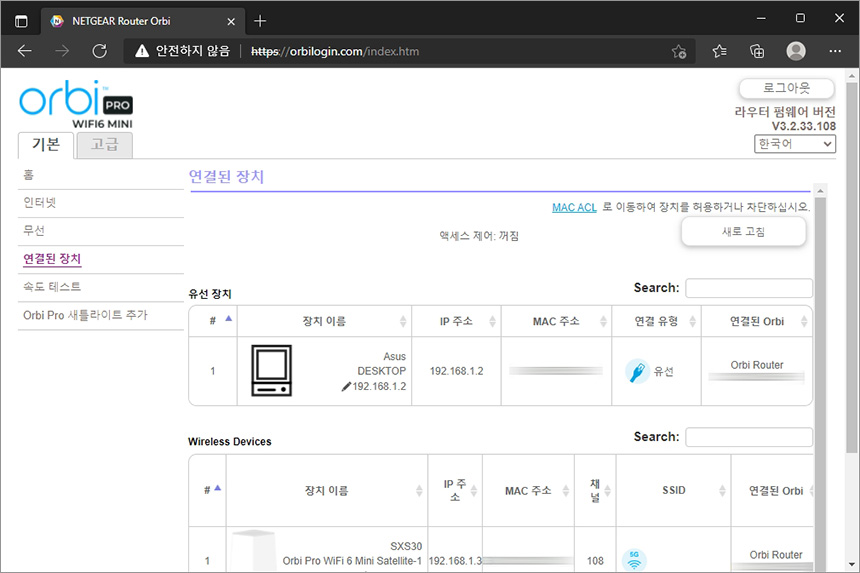Screen dimensions: 860x573
Task: Click the browser back arrow
Action: click(25, 52)
